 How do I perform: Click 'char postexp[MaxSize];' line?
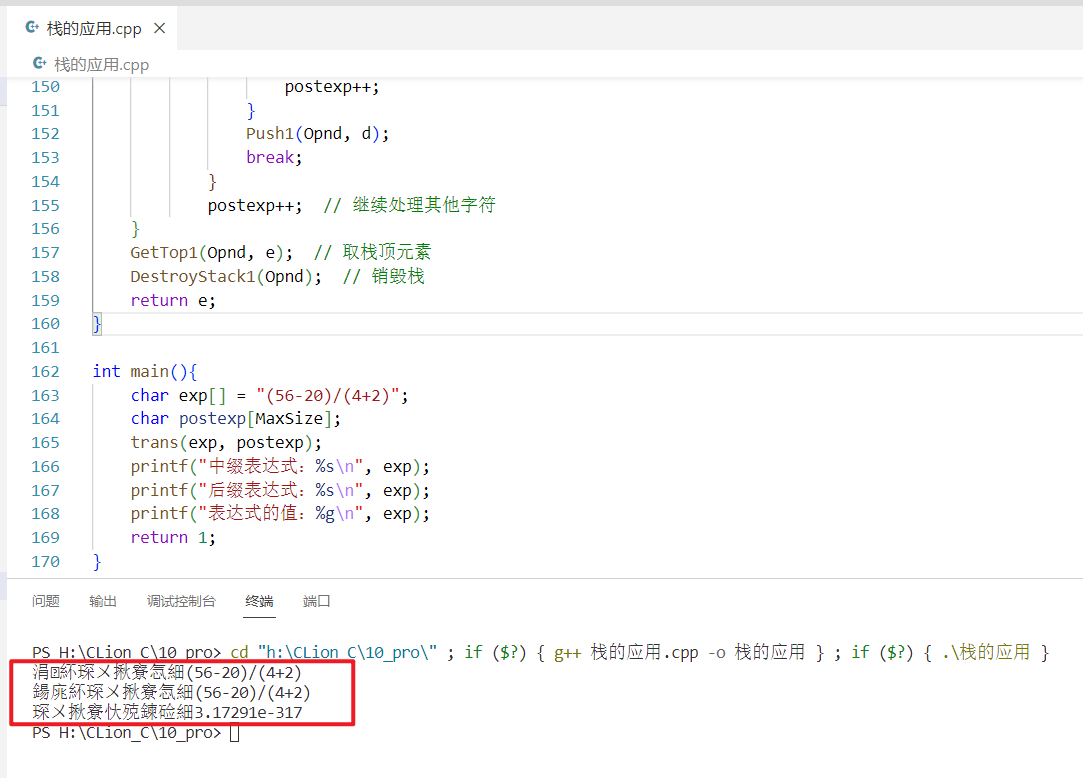click(236, 419)
